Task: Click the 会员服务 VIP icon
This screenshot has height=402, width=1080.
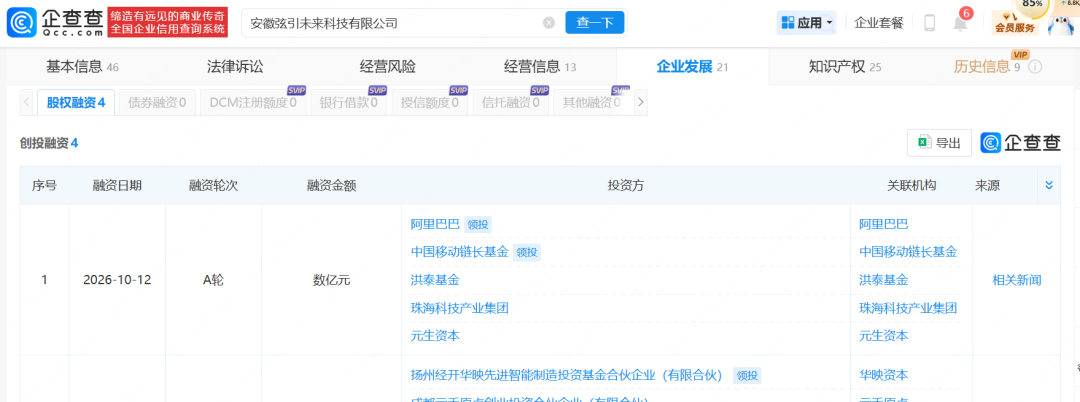Action: [x=1015, y=23]
